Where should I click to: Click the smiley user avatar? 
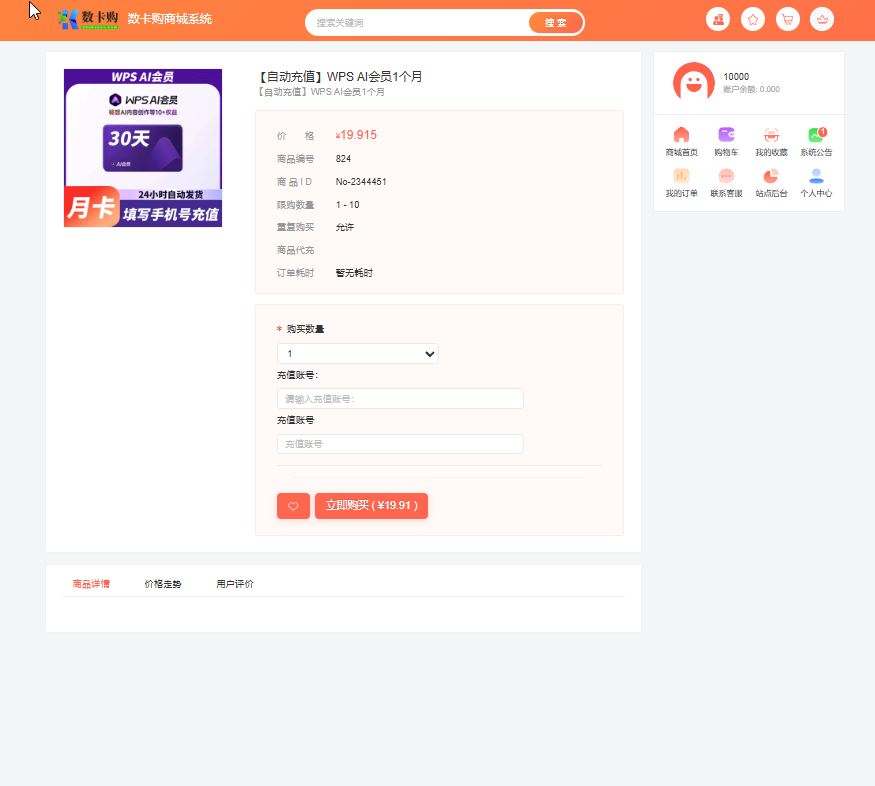tap(694, 81)
